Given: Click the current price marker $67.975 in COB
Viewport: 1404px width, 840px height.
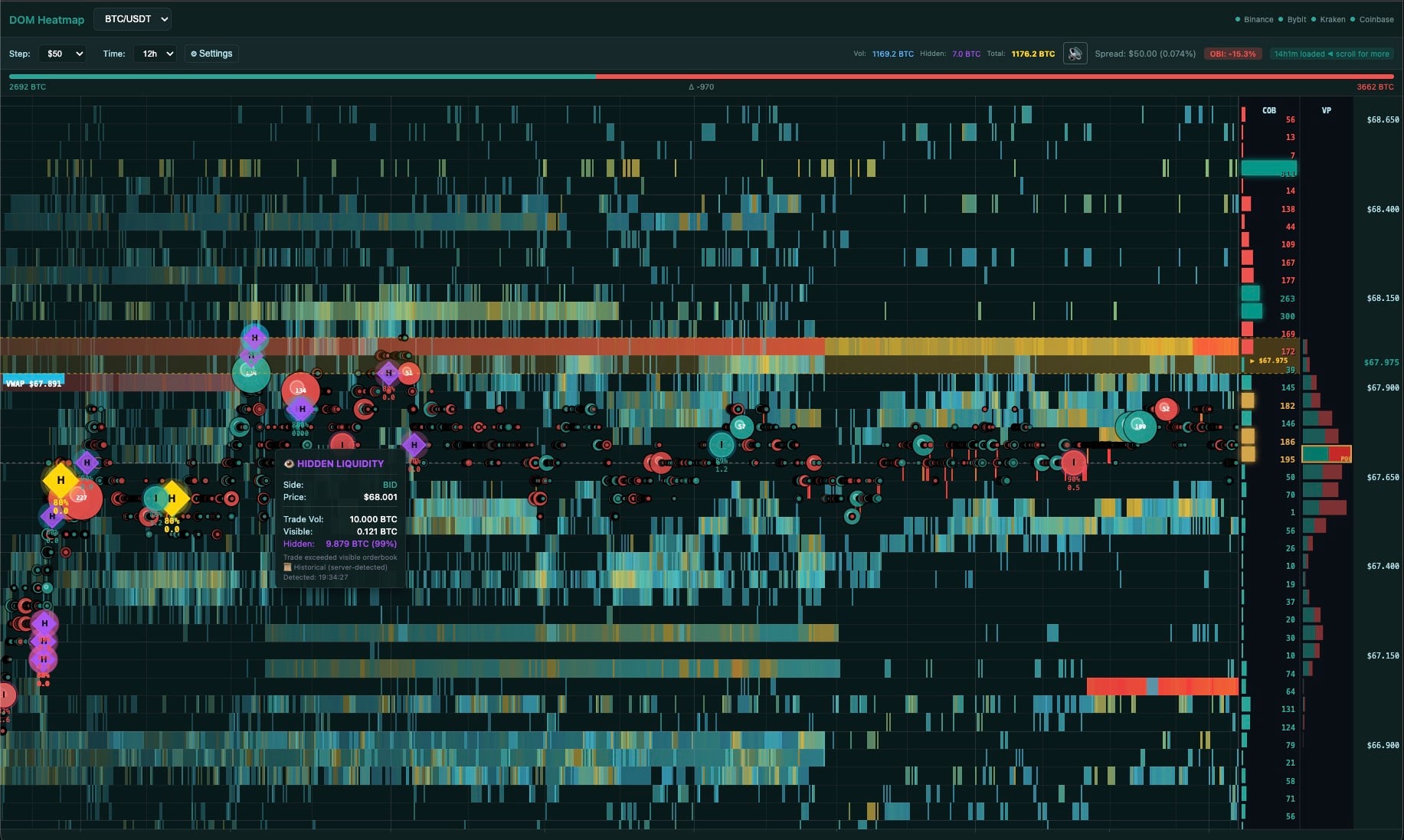Looking at the screenshot, I should pyautogui.click(x=1269, y=361).
